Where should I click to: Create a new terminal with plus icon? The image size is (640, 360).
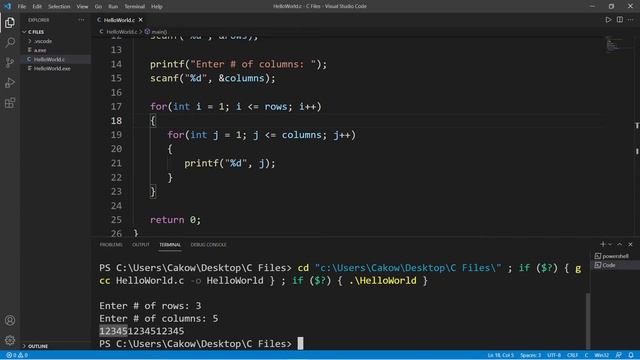point(602,244)
